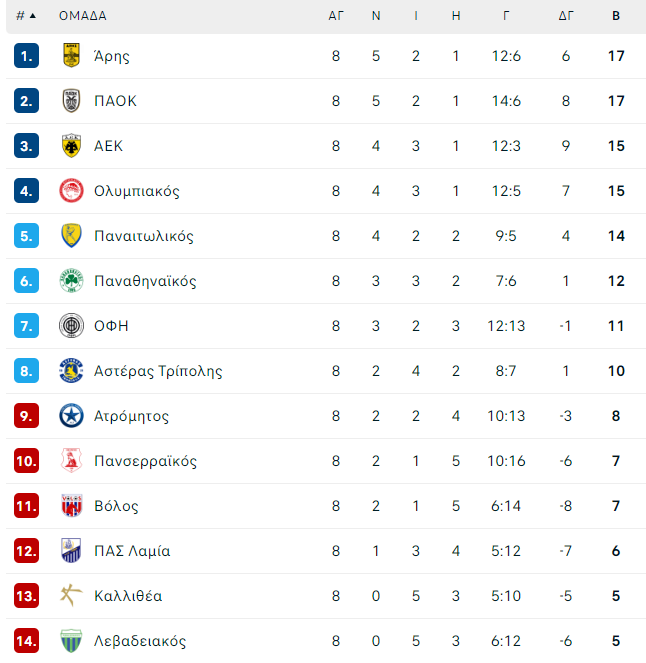Viewport: 646px width, 663px height.
Task: Sort by the Β points column header
Action: pos(616,16)
